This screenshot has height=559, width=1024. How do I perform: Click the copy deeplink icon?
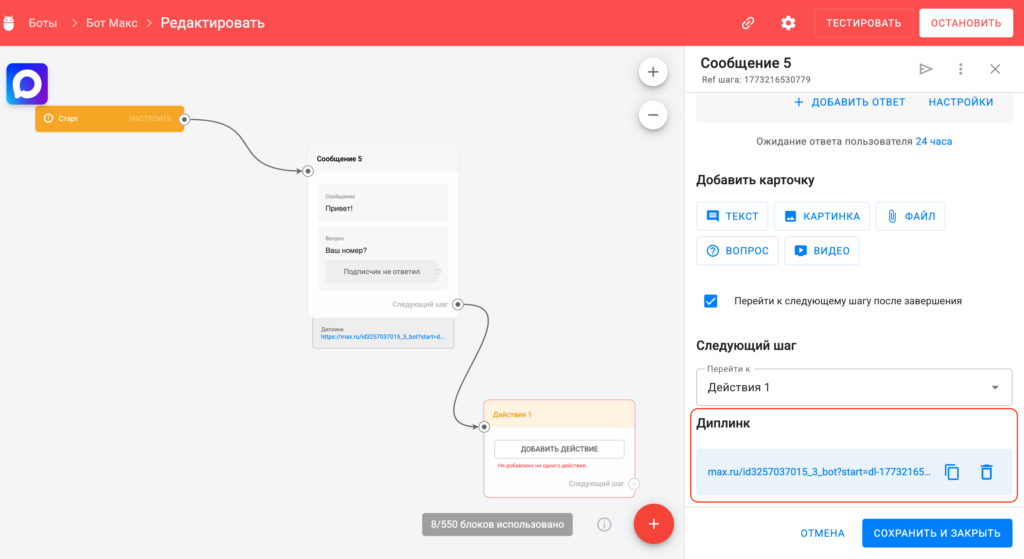(952, 472)
